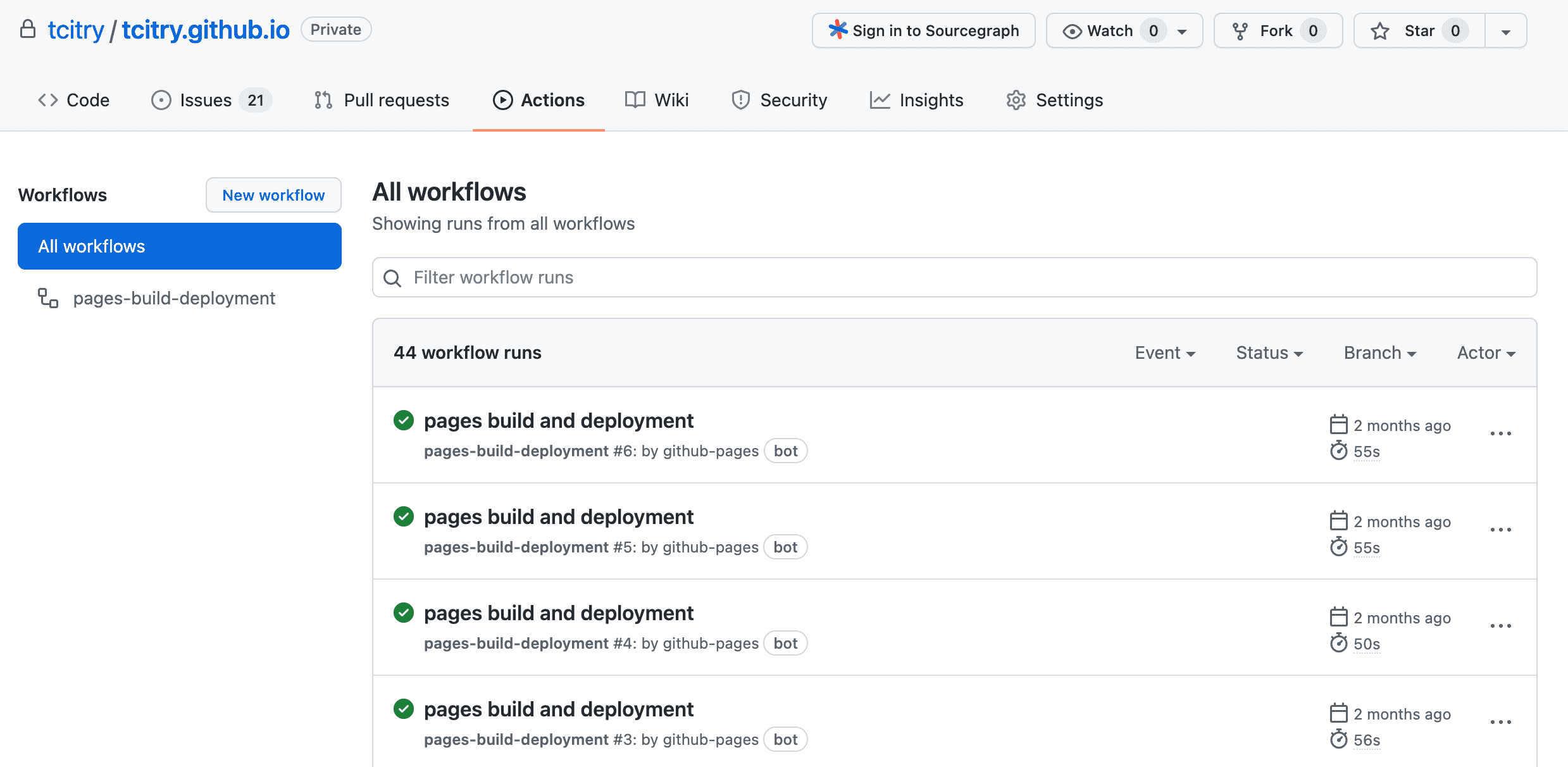This screenshot has width=1568, height=767.
Task: Open the Actor filter dropdown
Action: click(x=1486, y=352)
